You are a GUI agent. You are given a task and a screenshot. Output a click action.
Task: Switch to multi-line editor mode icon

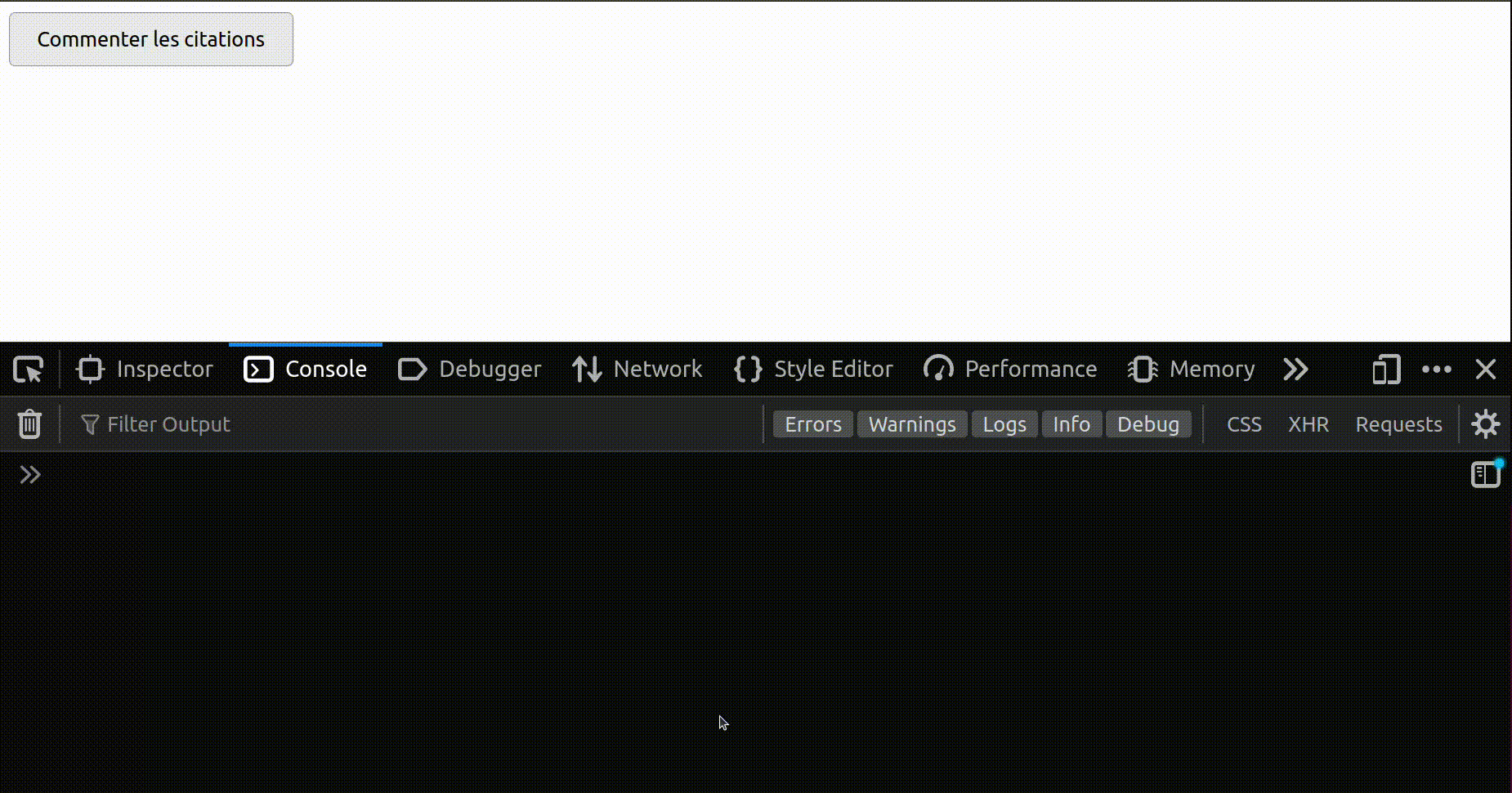[x=1485, y=475]
